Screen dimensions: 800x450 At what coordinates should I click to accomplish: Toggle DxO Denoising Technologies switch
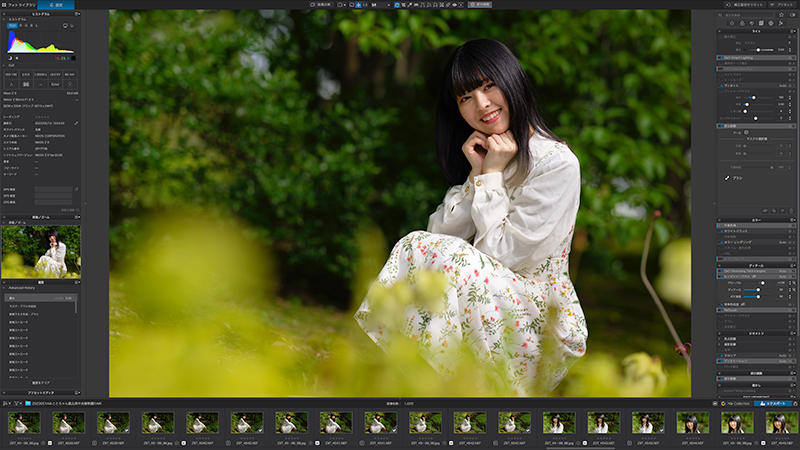(720, 271)
